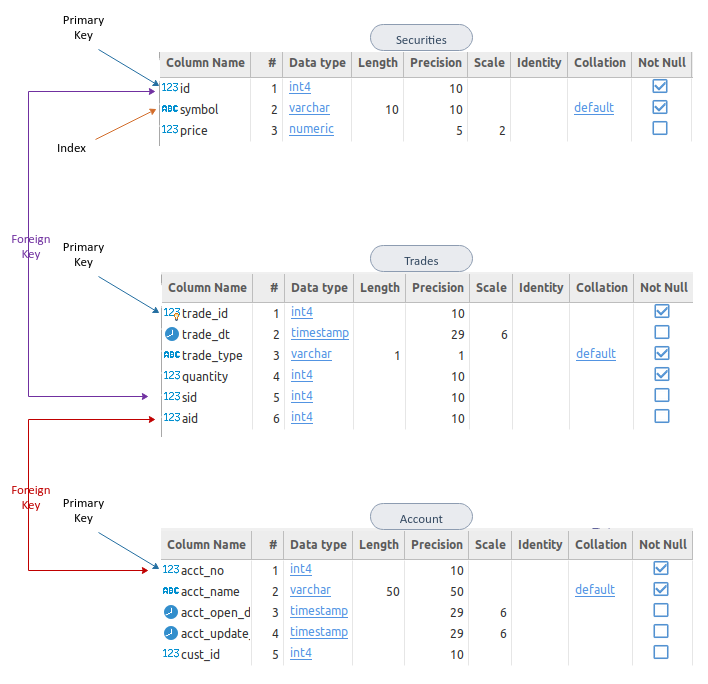Click the ABC icon beside acct_name
This screenshot has height=684, width=708.
170,591
